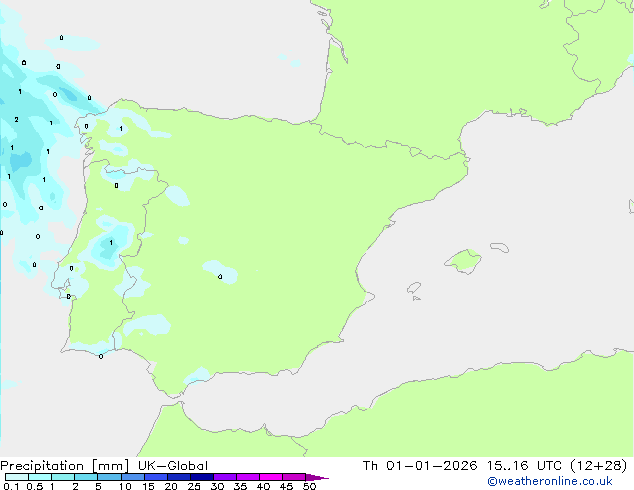Click the 10–15 mm legend color swatch
The image size is (634, 490).
pyautogui.click(x=132, y=477)
